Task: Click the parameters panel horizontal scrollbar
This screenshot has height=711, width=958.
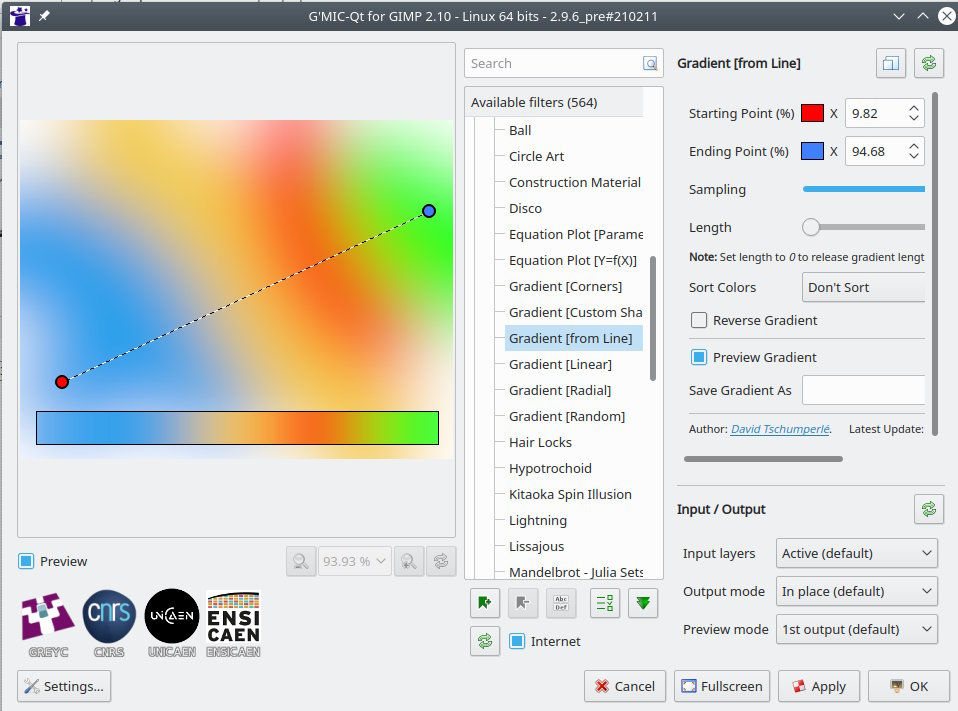Action: [763, 459]
